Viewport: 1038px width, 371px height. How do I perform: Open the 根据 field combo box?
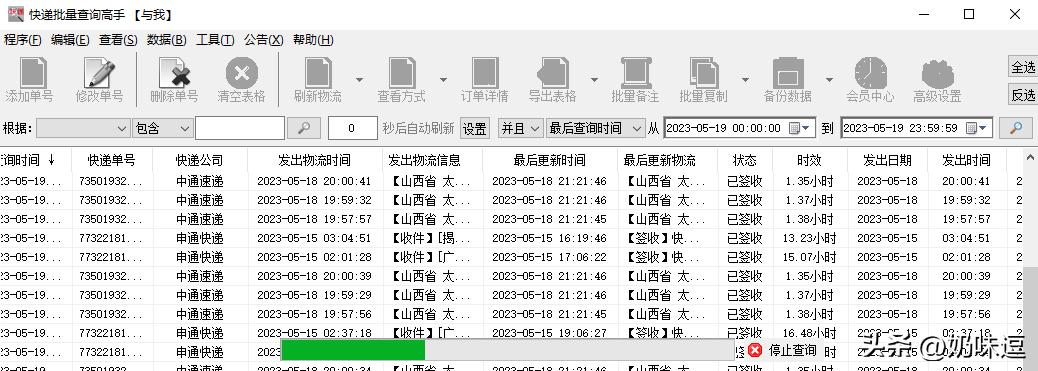click(x=83, y=128)
